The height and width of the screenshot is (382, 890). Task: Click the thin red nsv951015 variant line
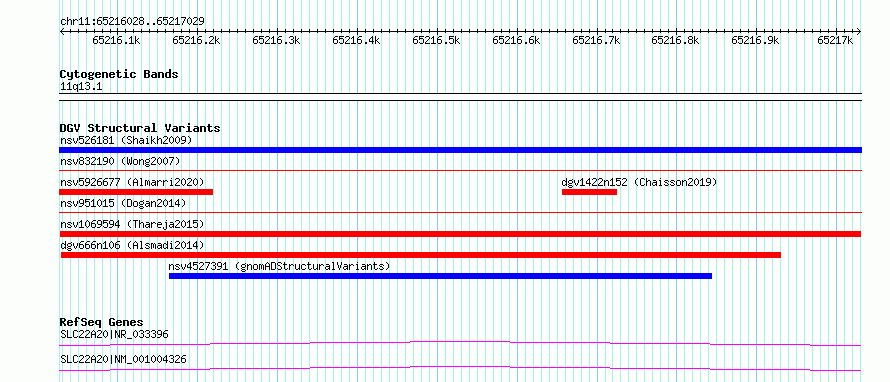(460, 212)
